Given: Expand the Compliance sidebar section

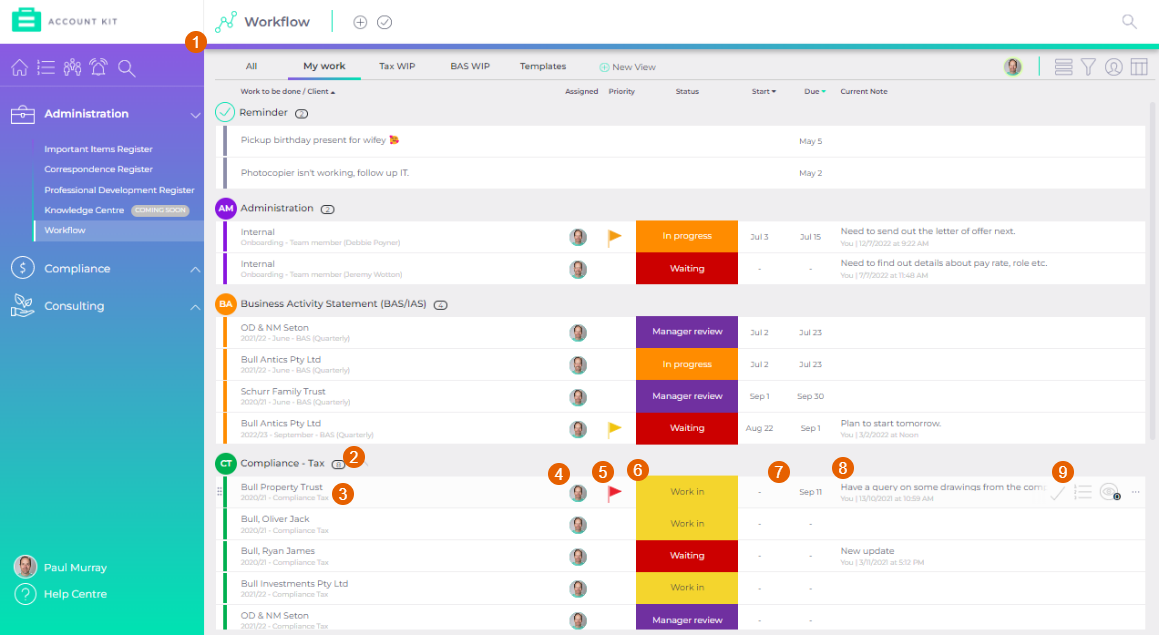Looking at the screenshot, I should coord(195,269).
